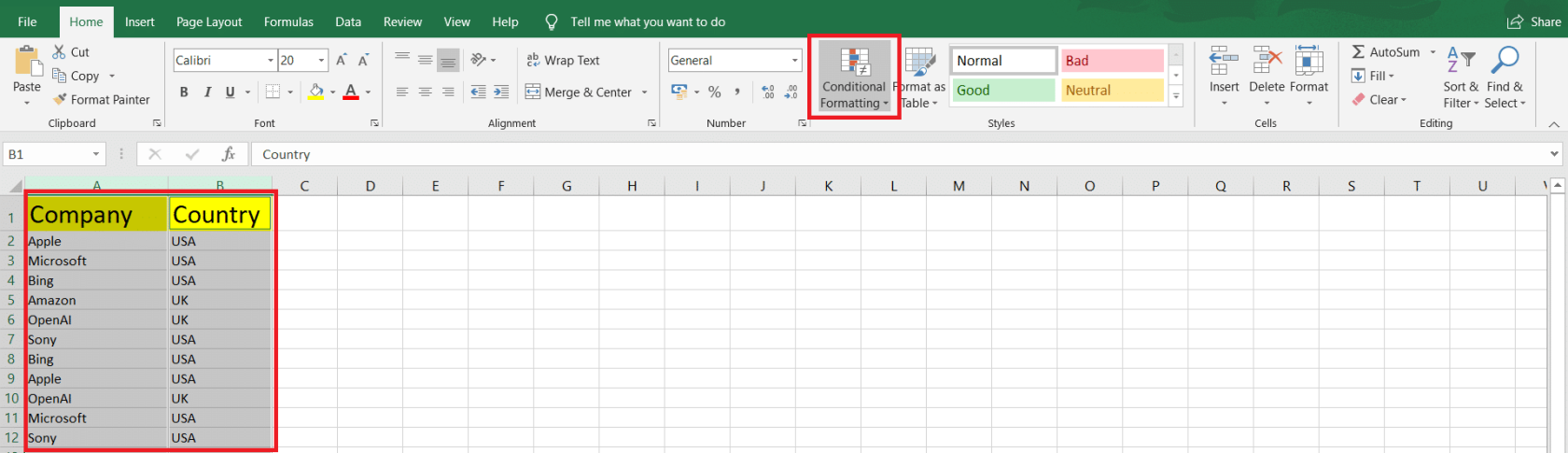Click the middle align icon

pos(426,60)
